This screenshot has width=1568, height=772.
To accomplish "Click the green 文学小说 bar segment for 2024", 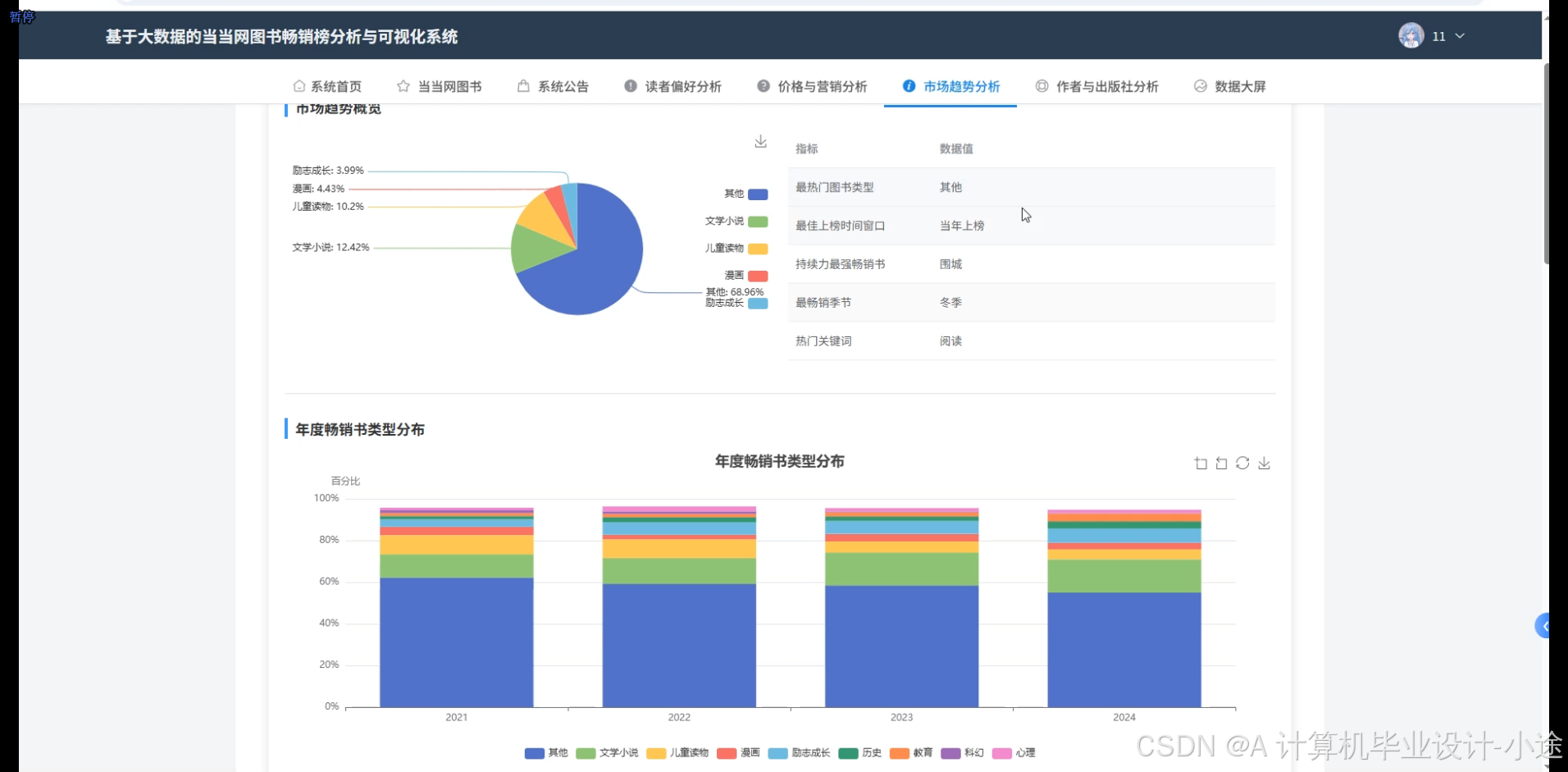I will click(x=1124, y=576).
